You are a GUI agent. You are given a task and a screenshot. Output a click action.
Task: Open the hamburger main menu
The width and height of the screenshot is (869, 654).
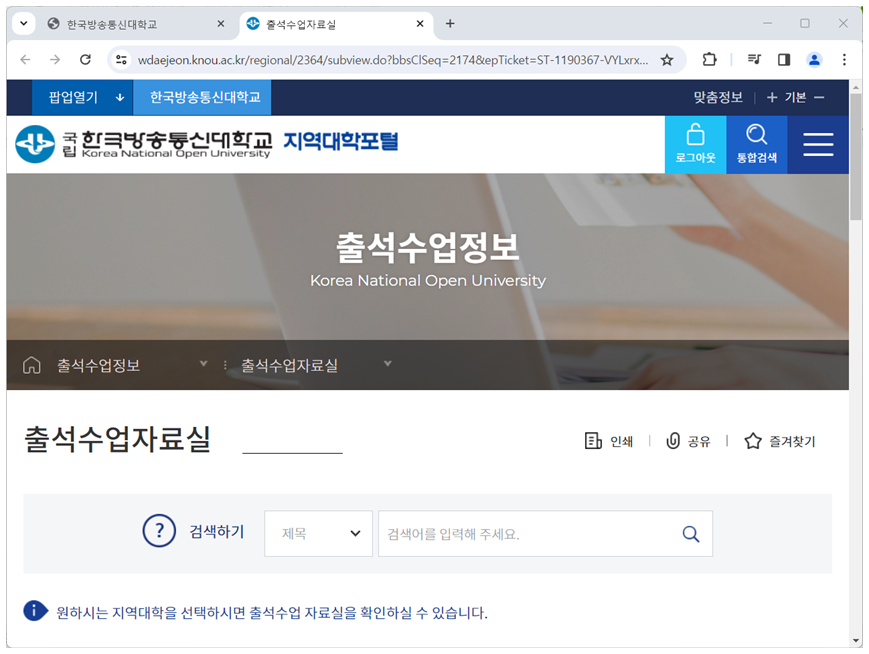[x=818, y=144]
